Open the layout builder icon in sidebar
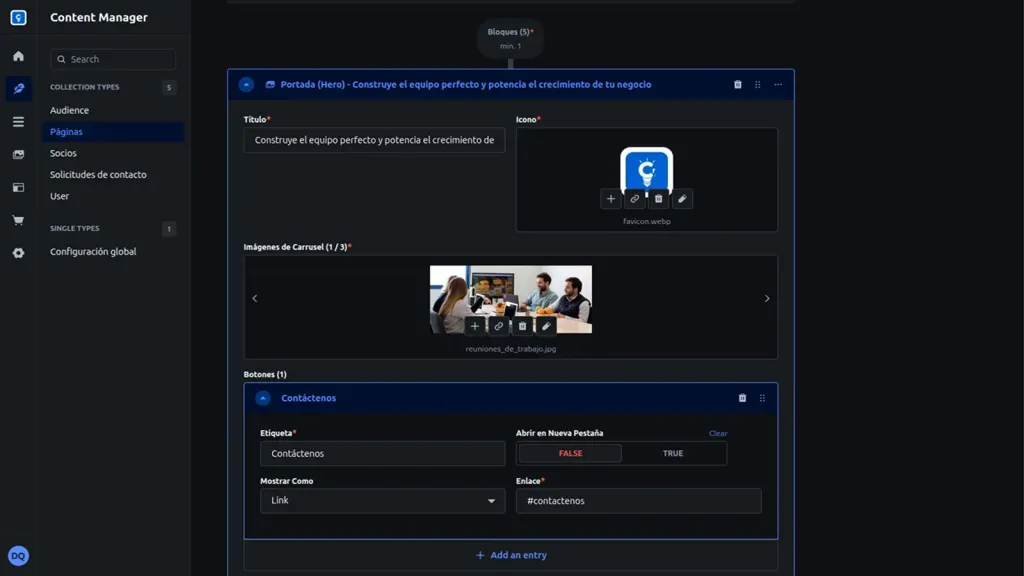 18,187
